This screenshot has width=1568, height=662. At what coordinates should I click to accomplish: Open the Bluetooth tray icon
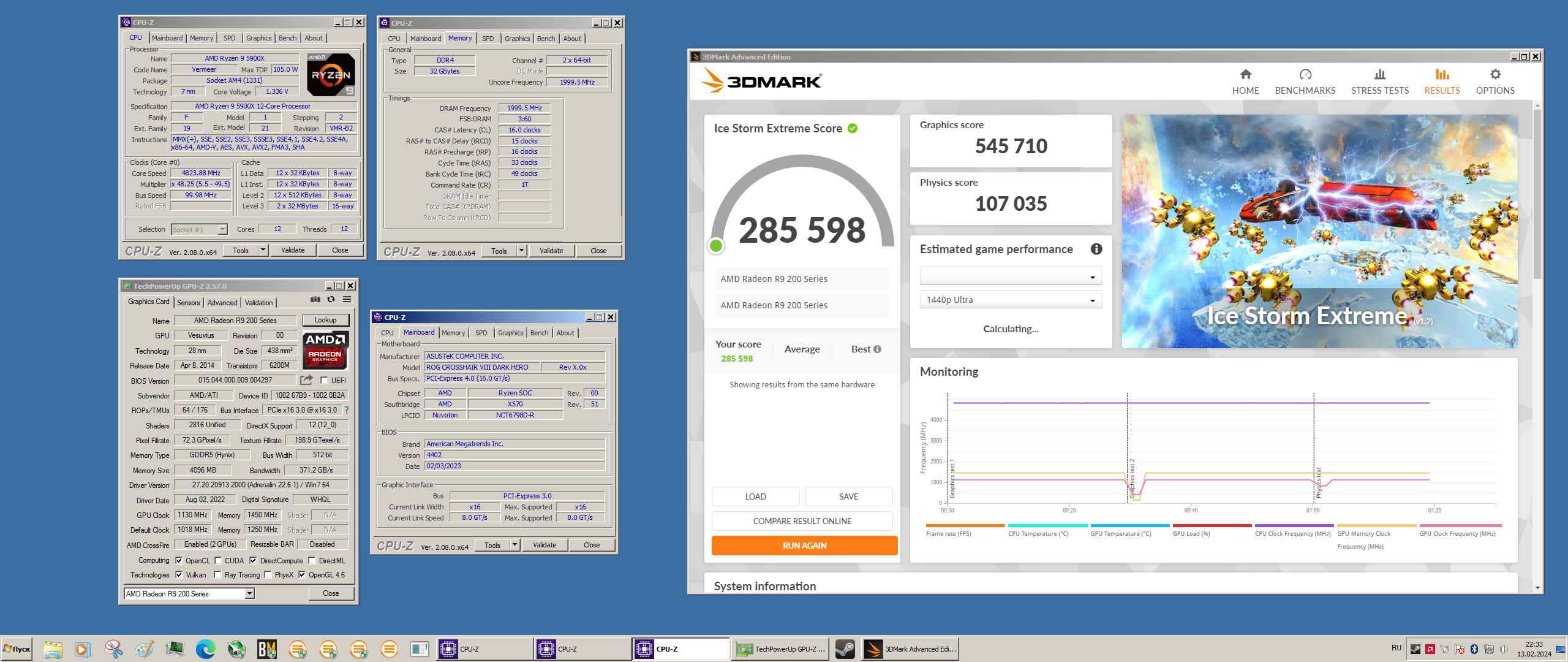(x=1474, y=649)
